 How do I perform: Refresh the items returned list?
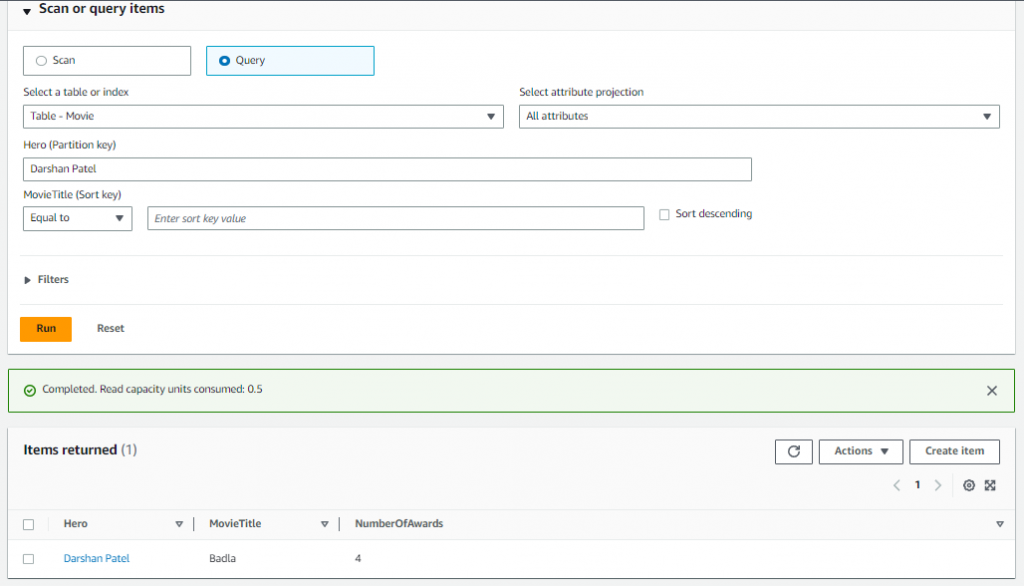(x=793, y=451)
